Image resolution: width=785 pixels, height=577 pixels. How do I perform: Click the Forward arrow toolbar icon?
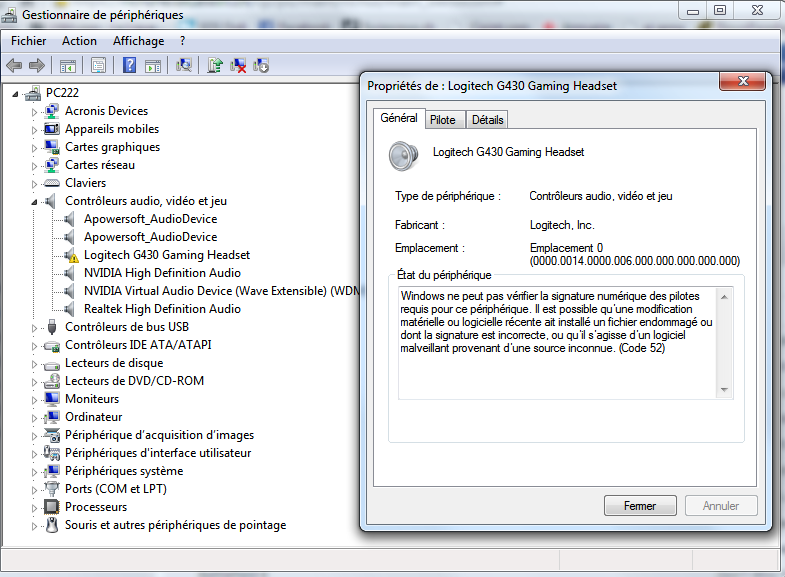[x=37, y=65]
